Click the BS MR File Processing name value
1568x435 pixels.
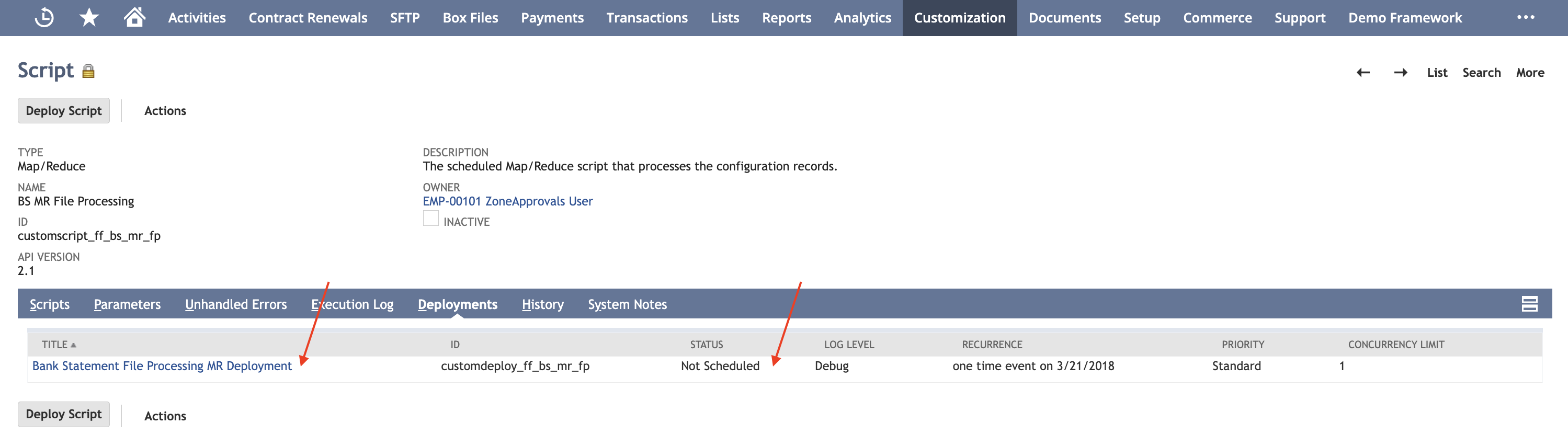pyautogui.click(x=75, y=201)
